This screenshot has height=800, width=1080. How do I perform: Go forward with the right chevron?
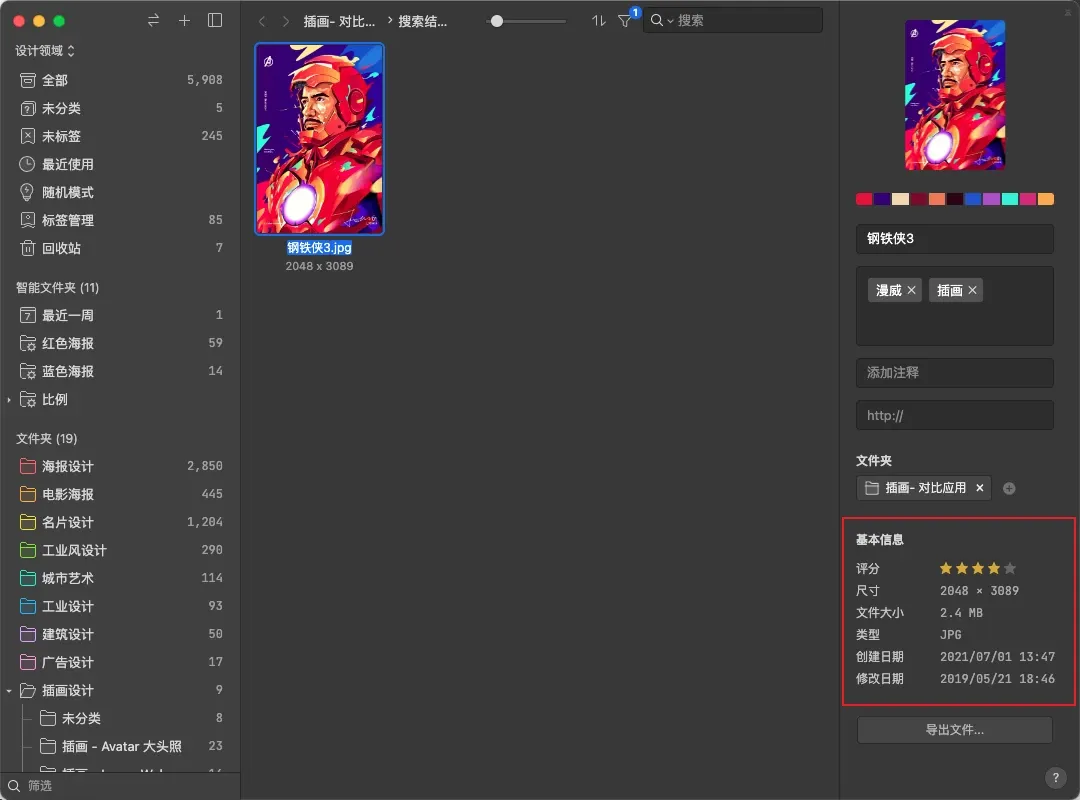(x=285, y=21)
